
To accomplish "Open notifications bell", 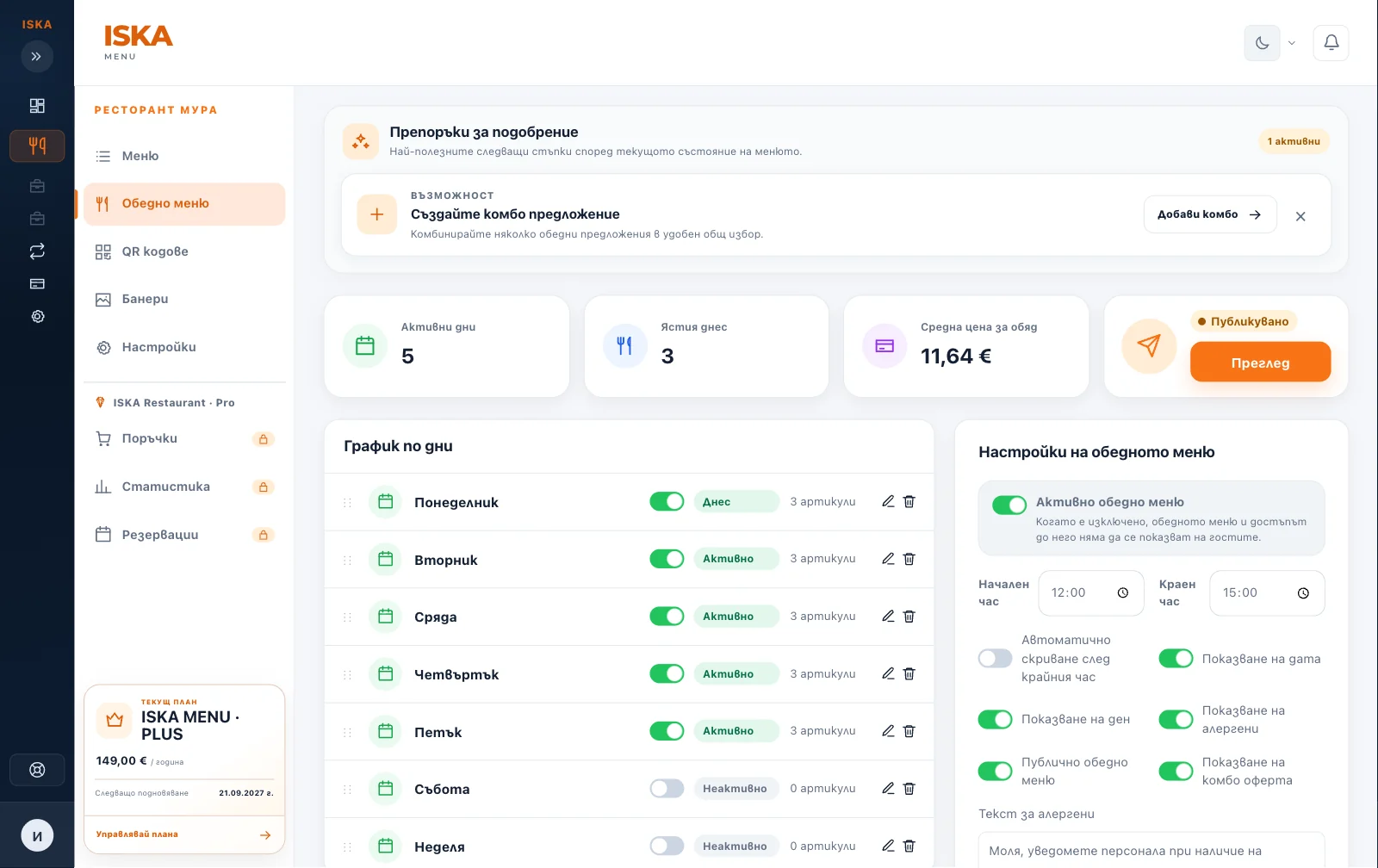I will [x=1331, y=43].
